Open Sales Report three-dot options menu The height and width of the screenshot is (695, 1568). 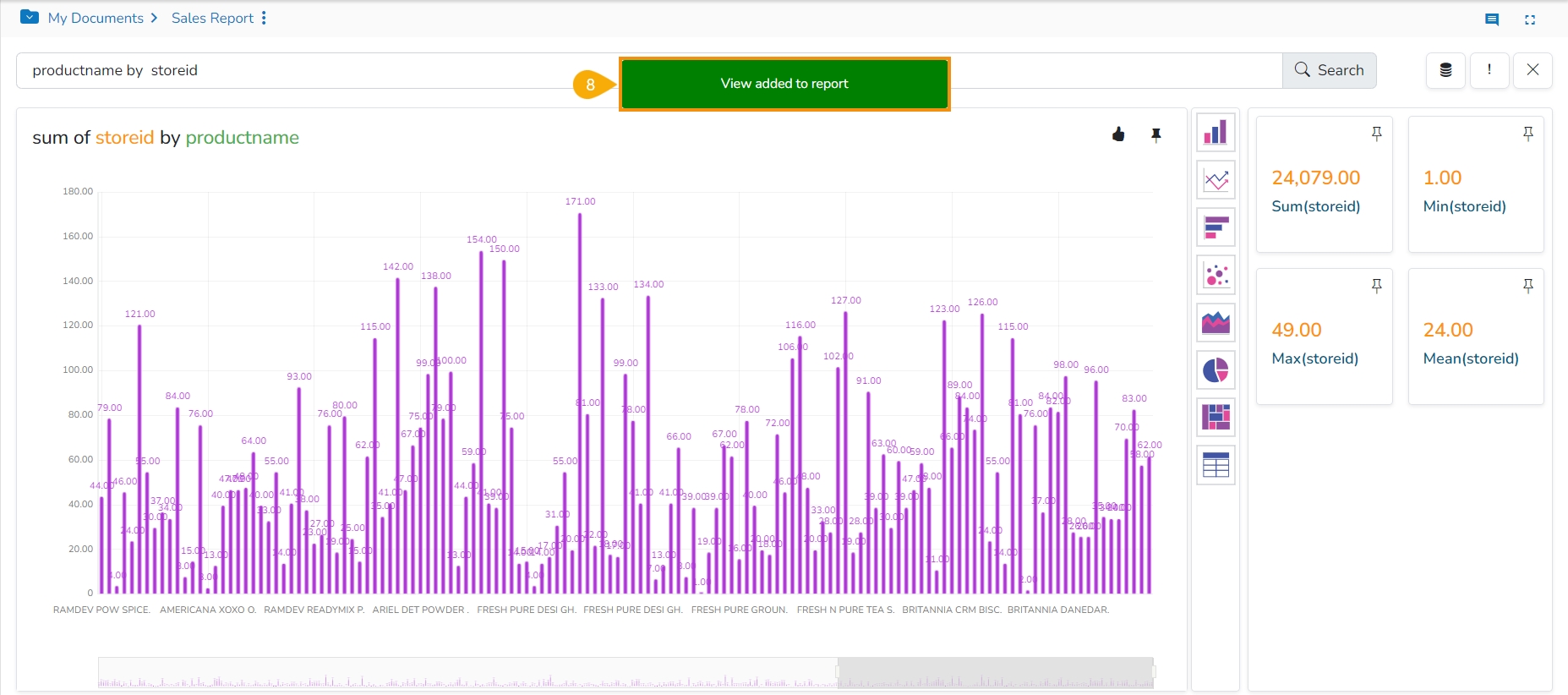[264, 18]
